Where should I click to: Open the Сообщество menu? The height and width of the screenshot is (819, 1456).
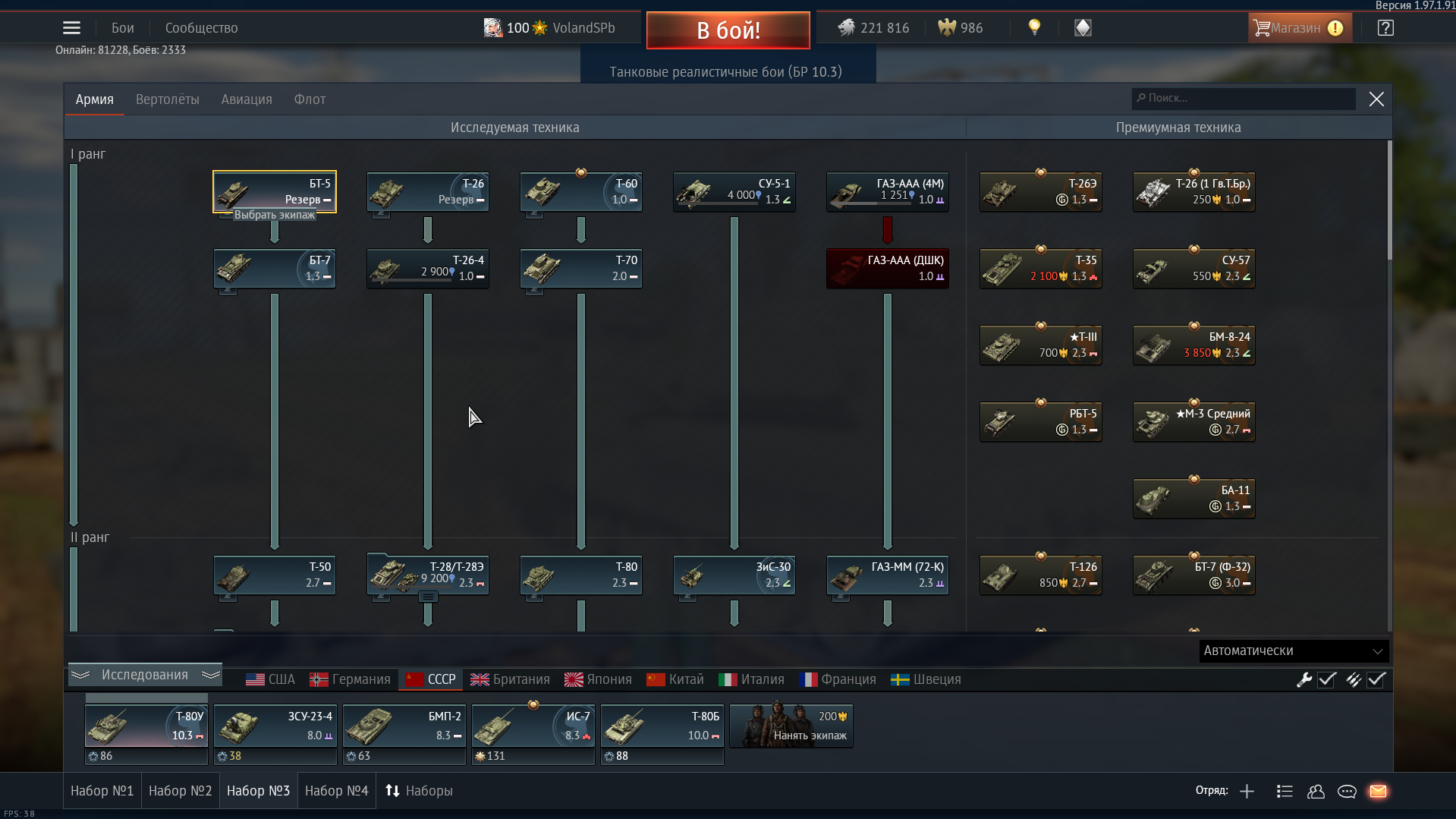pos(202,28)
